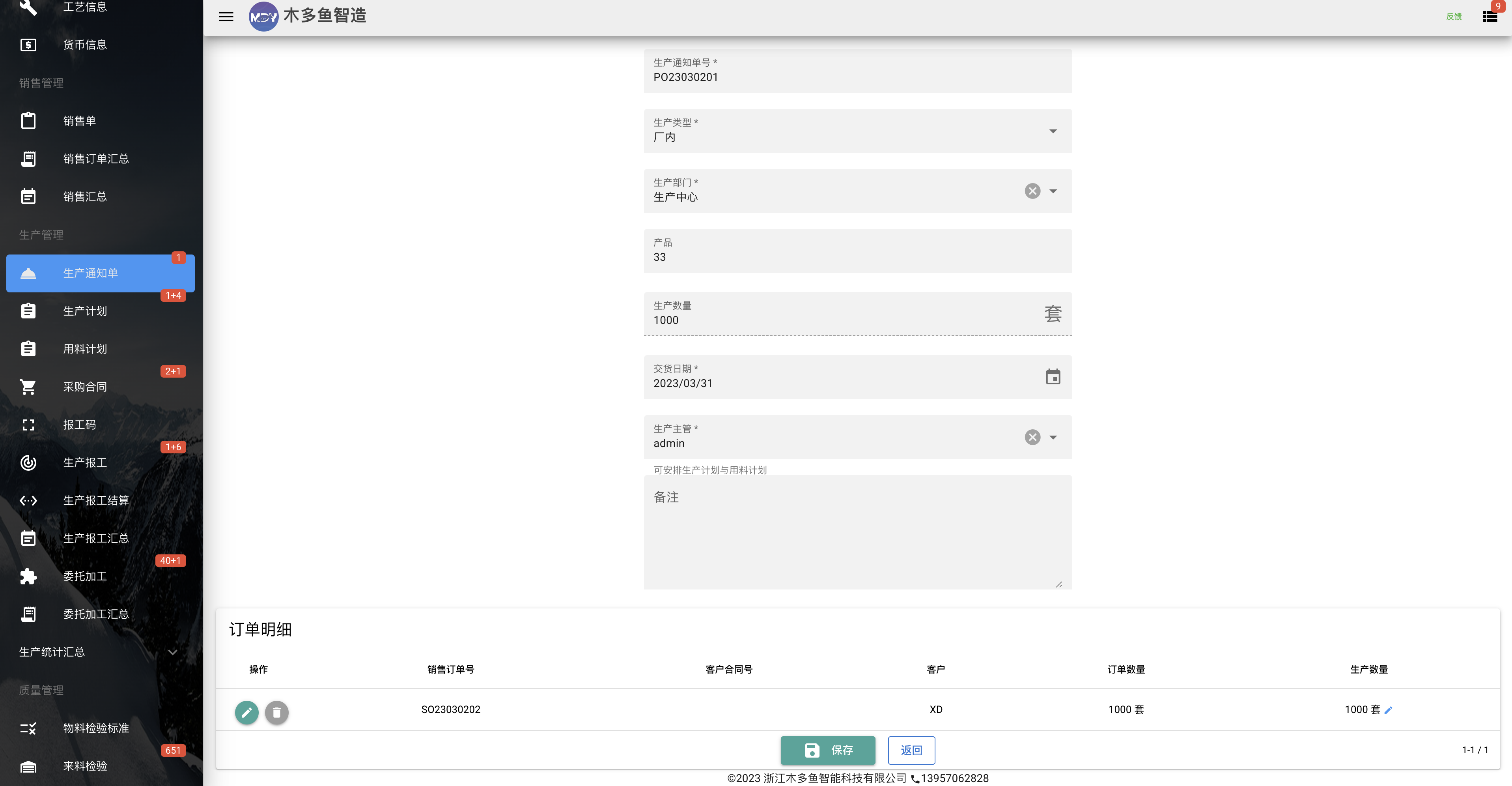The height and width of the screenshot is (786, 1512).
Task: Open the notifications list icon with badge
Action: [x=1490, y=17]
